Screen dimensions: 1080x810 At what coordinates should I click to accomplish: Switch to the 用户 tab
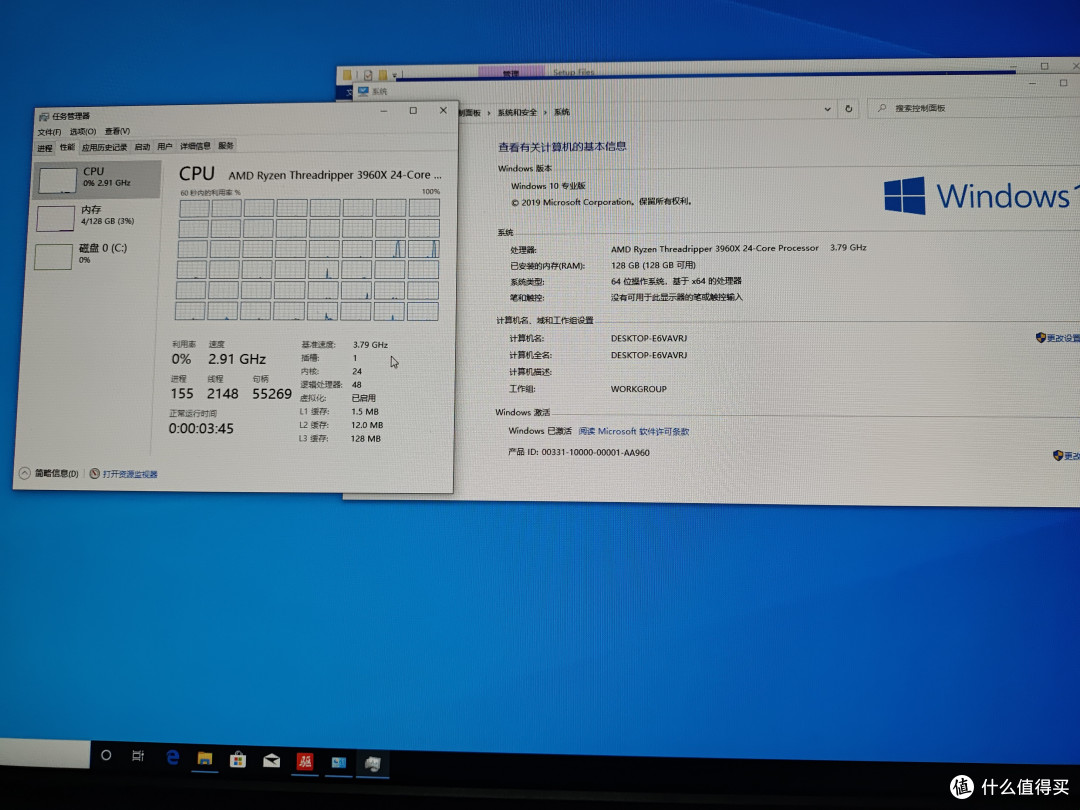(165, 146)
